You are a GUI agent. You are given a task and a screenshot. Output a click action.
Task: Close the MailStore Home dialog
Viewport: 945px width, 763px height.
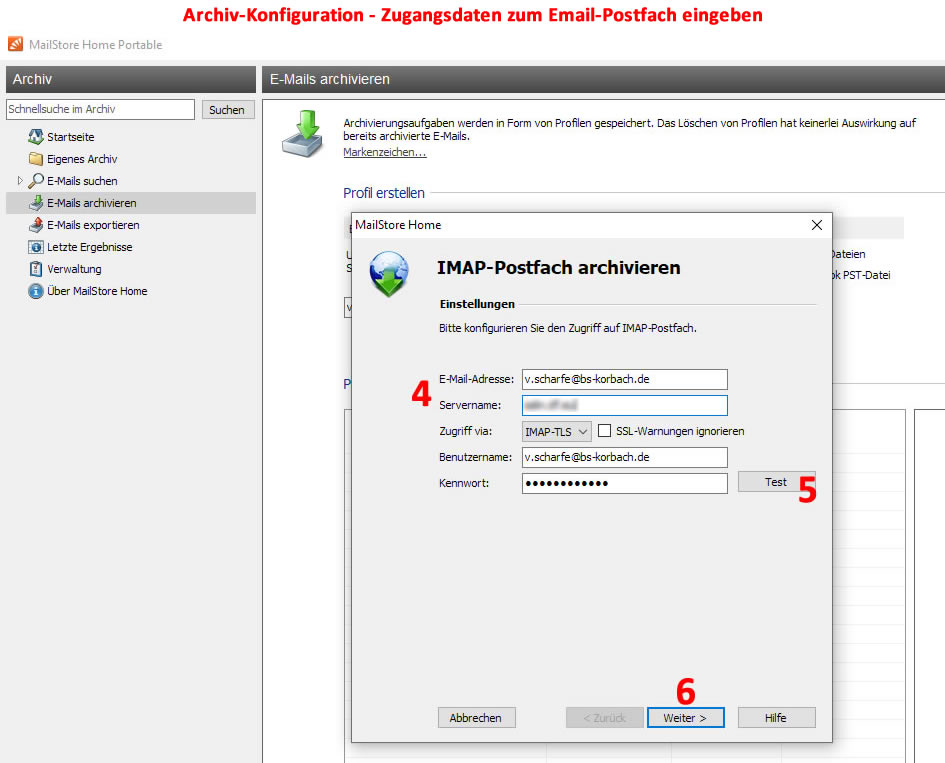817,225
